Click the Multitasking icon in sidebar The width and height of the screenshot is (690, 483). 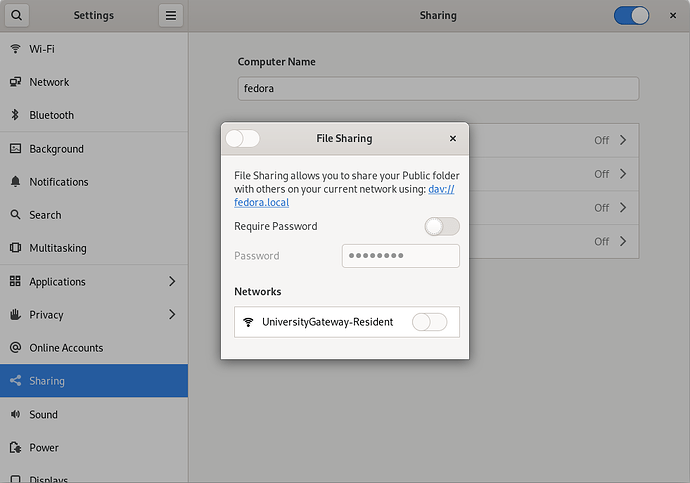(15, 248)
